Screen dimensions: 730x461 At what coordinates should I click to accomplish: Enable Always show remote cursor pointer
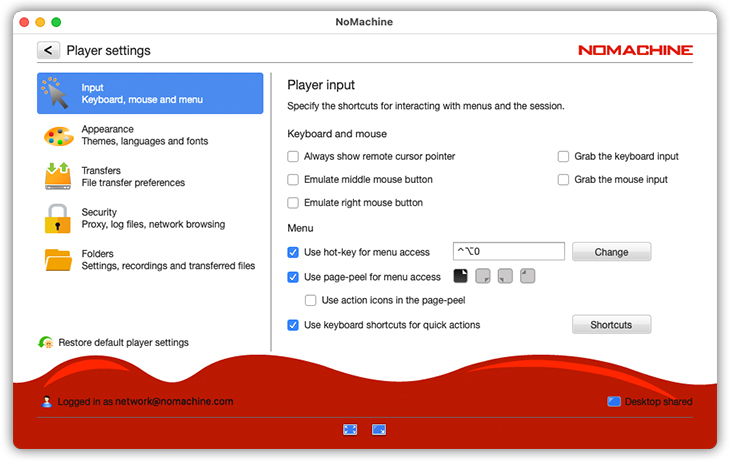click(293, 157)
